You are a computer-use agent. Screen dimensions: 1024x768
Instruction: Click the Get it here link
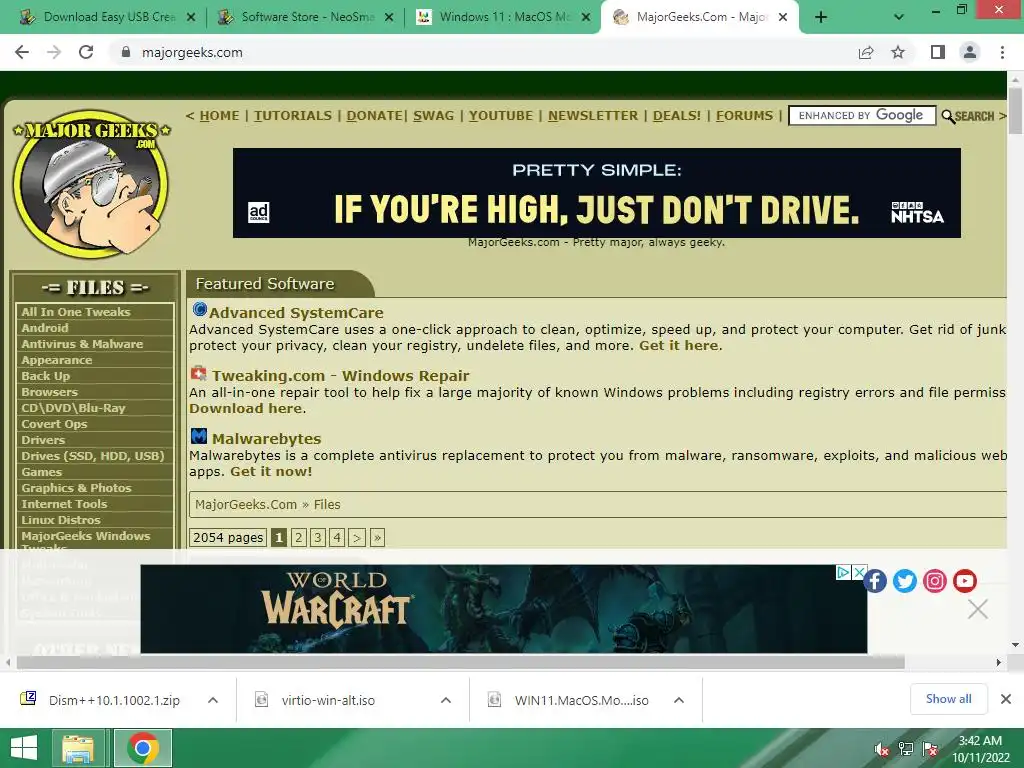pos(679,345)
